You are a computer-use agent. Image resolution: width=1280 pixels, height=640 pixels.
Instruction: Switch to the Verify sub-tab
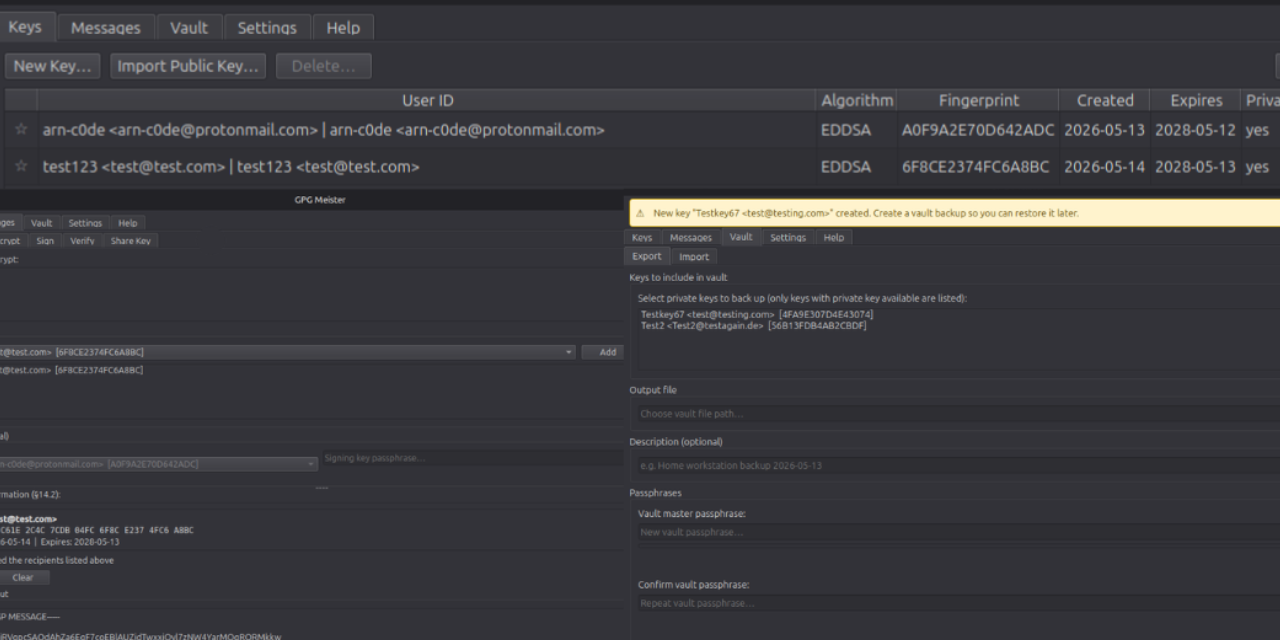click(82, 241)
